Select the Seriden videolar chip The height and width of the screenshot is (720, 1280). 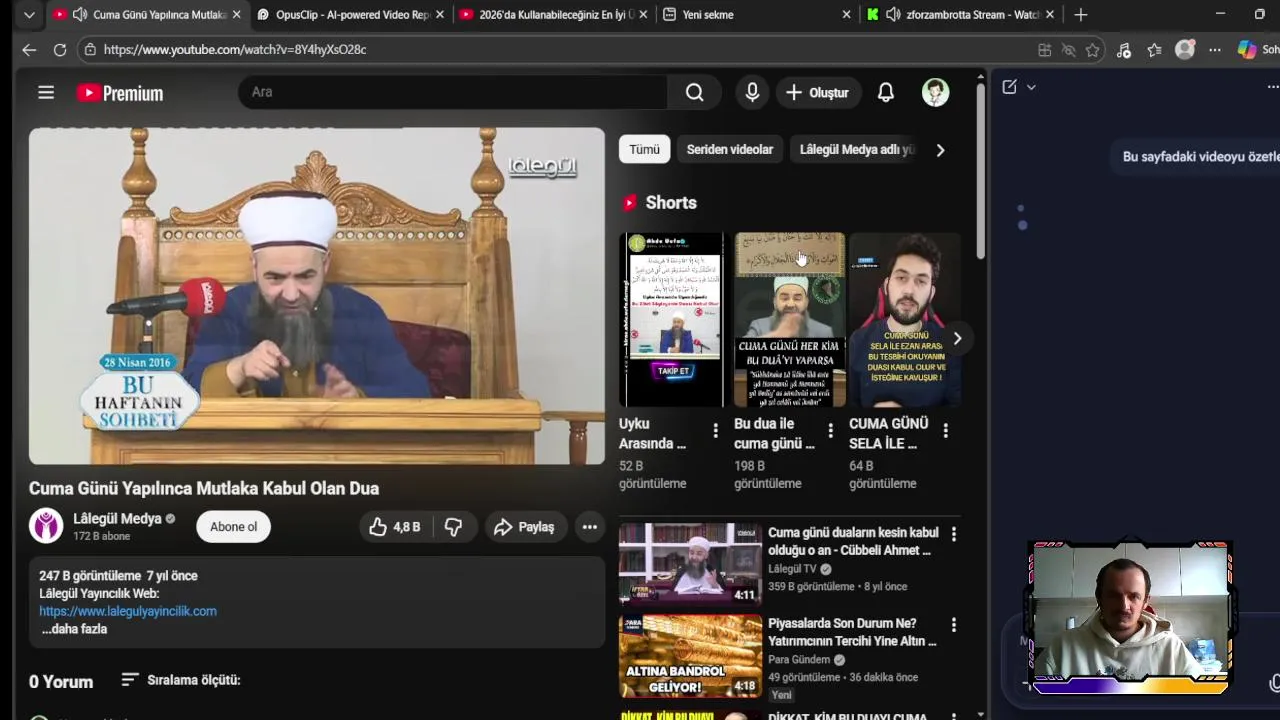pyautogui.click(x=729, y=149)
